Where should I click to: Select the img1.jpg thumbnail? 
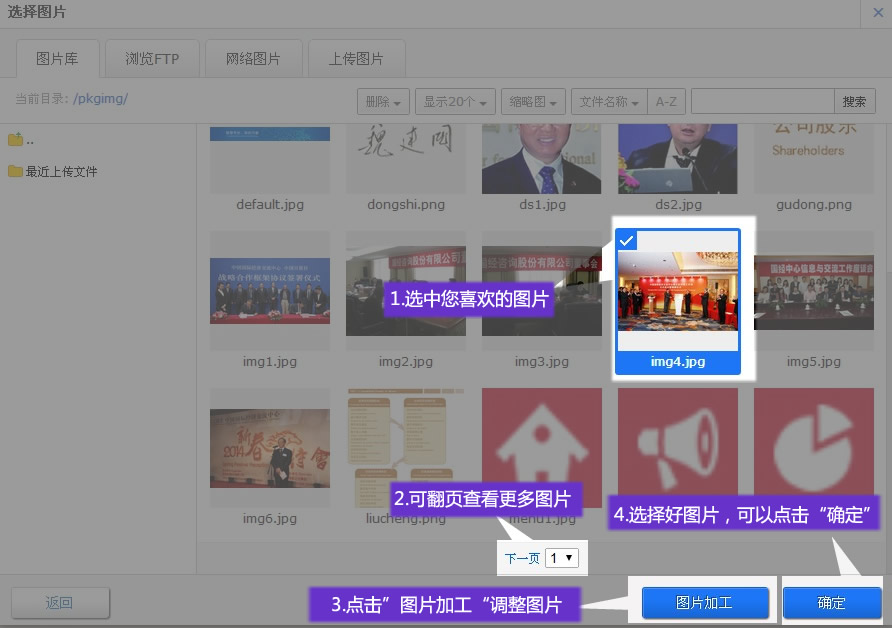(270, 291)
